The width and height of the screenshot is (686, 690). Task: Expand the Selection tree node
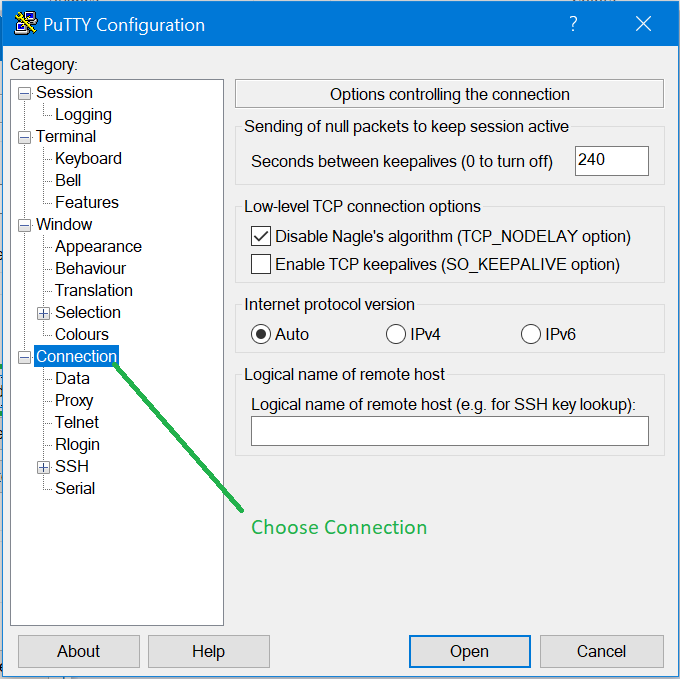(x=43, y=313)
